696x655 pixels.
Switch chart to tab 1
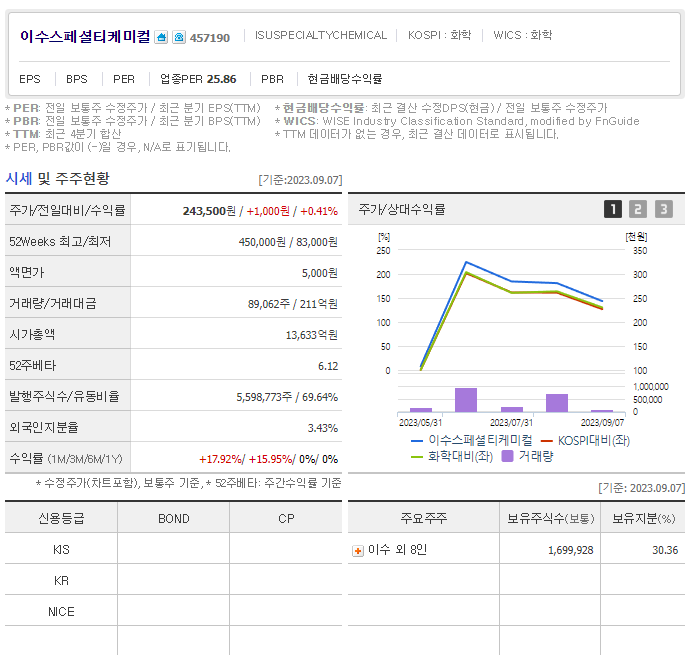(x=613, y=209)
